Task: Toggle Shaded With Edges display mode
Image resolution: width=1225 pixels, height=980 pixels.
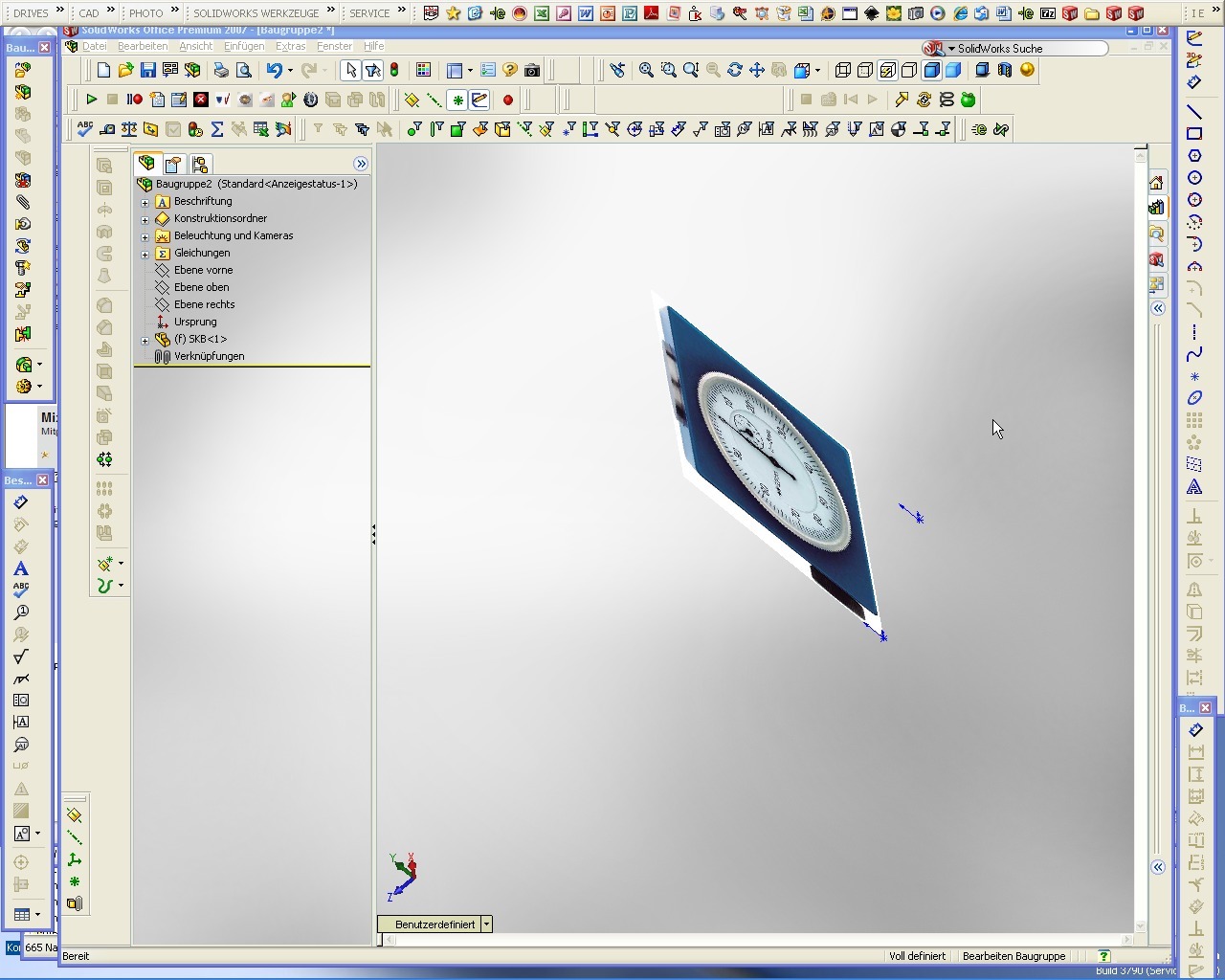Action: pos(931,70)
